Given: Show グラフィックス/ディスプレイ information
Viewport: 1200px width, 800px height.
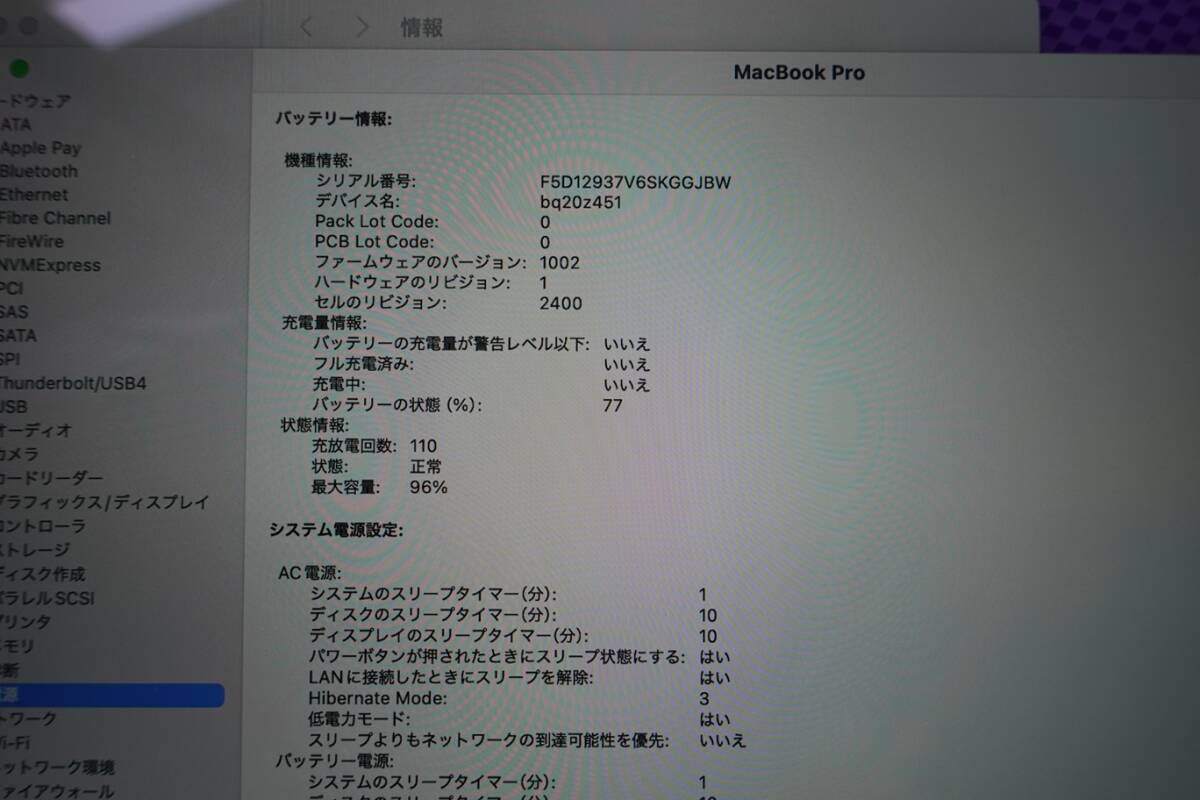Looking at the screenshot, I should (105, 502).
